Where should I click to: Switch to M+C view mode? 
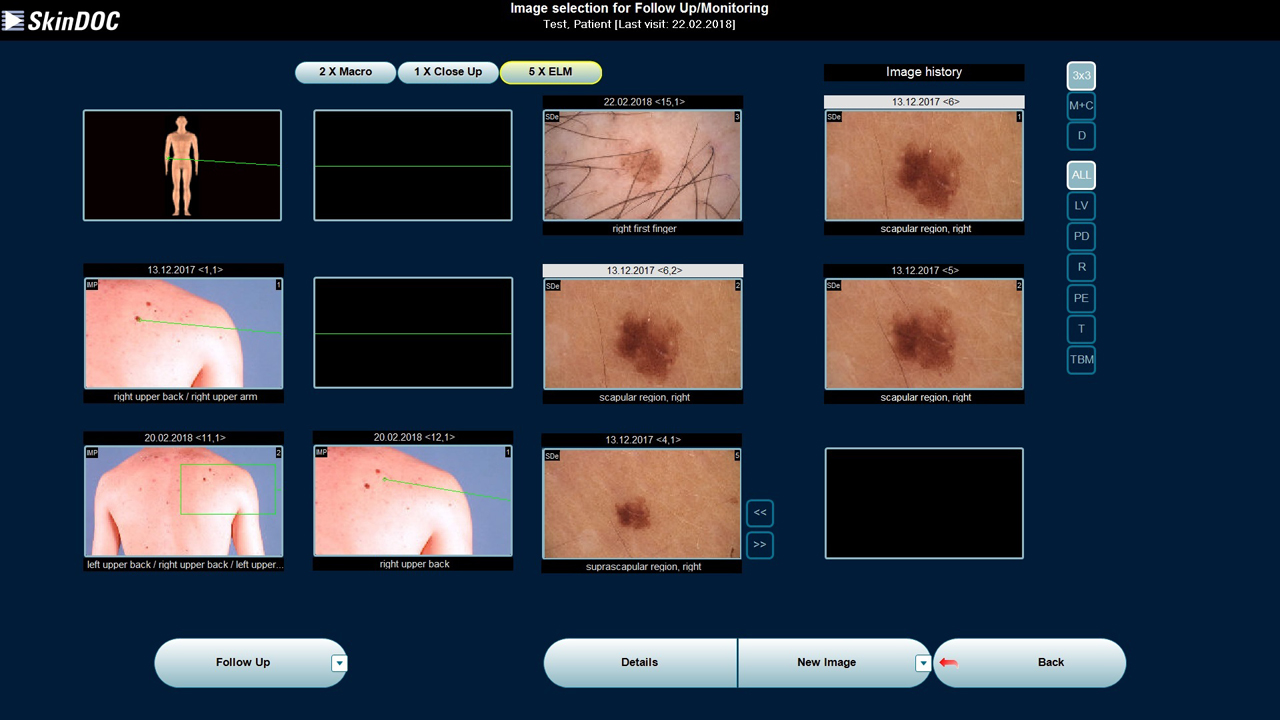coord(1081,106)
